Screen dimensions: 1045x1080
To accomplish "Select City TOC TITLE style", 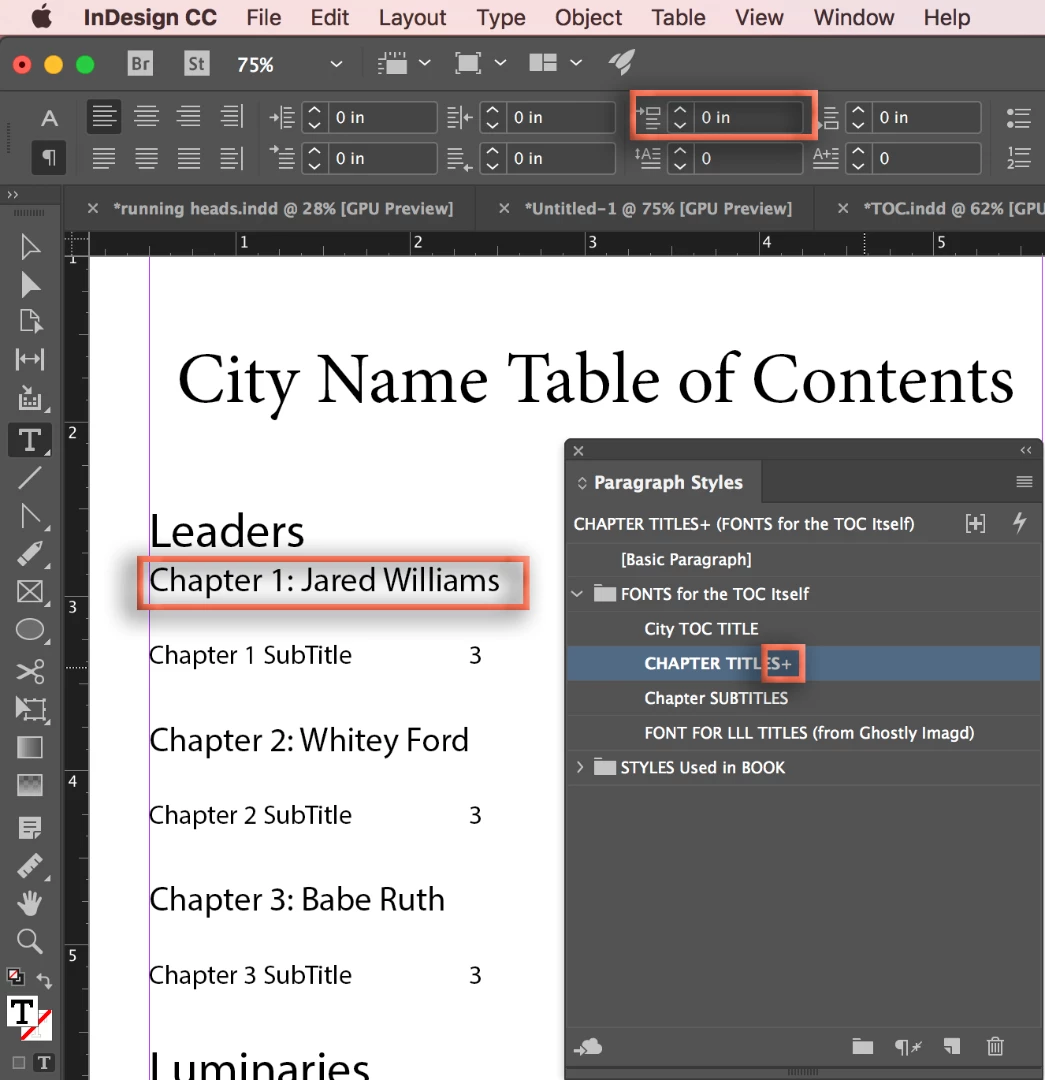I will [x=803, y=629].
